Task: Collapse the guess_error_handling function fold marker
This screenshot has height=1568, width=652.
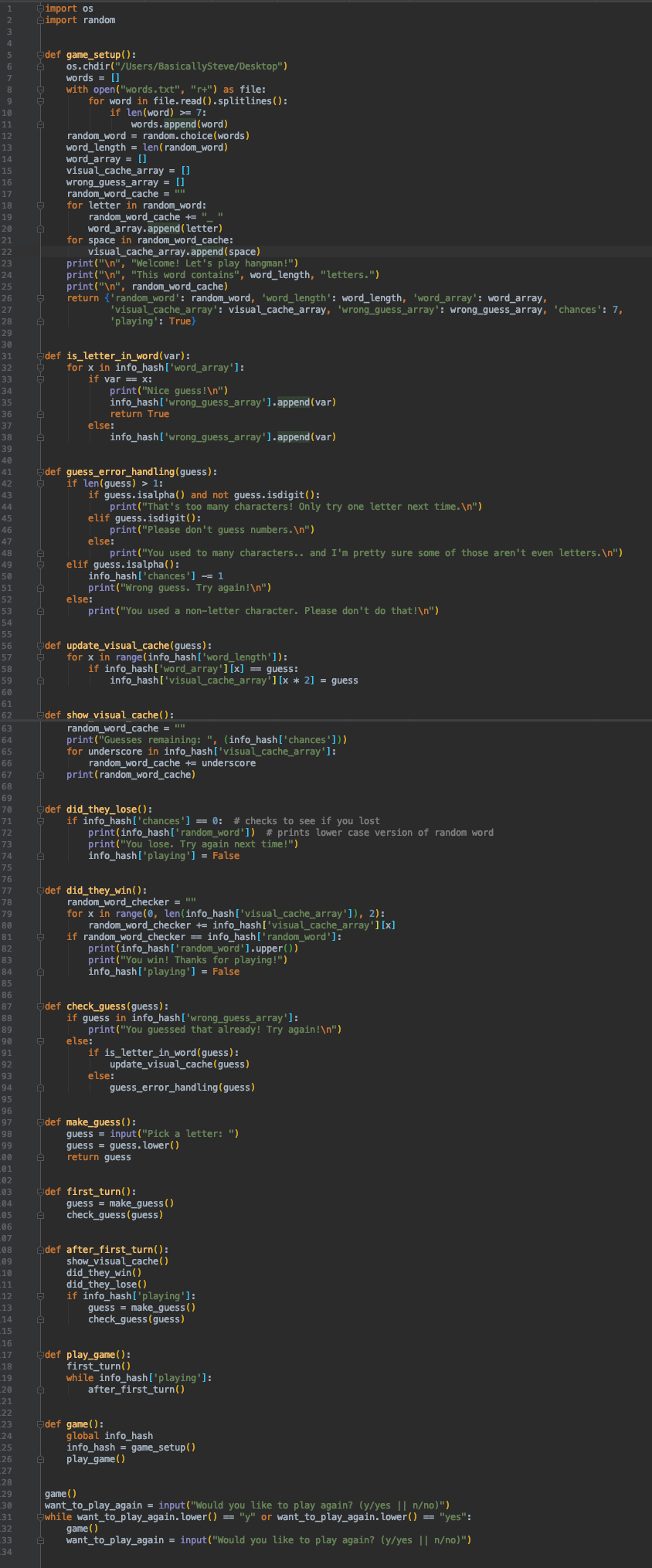Action: click(x=40, y=472)
